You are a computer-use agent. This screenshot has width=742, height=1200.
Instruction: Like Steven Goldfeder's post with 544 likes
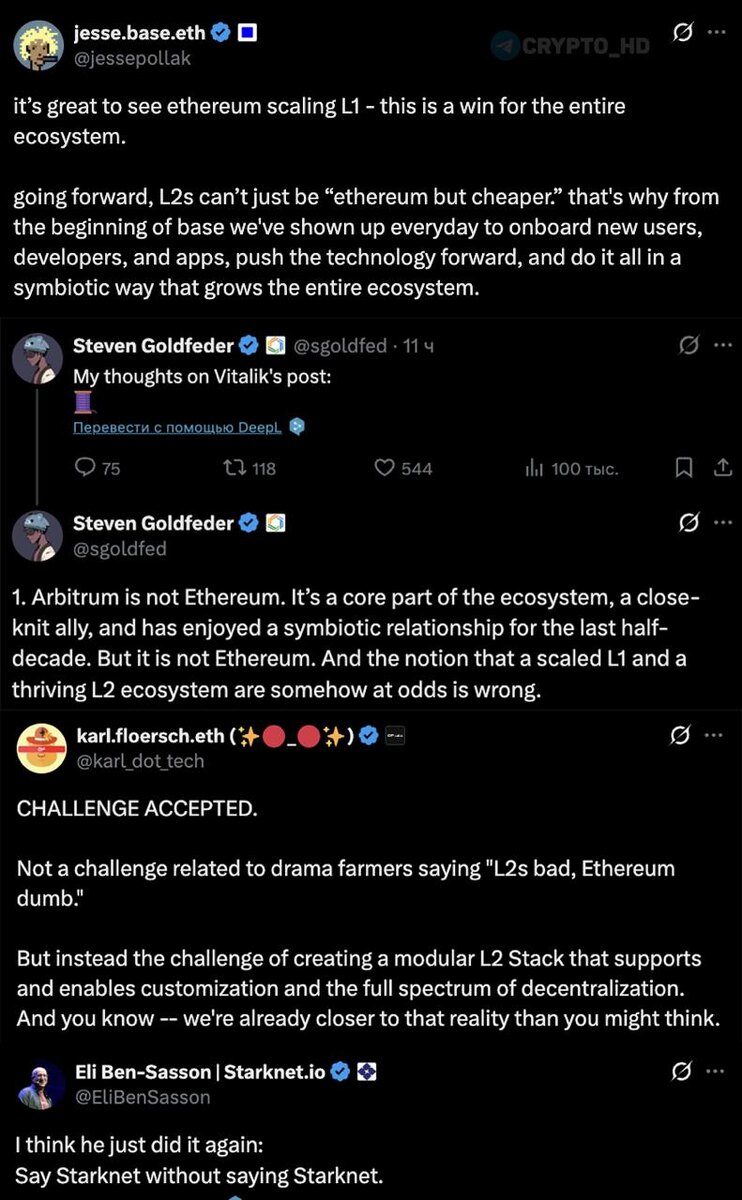[385, 467]
